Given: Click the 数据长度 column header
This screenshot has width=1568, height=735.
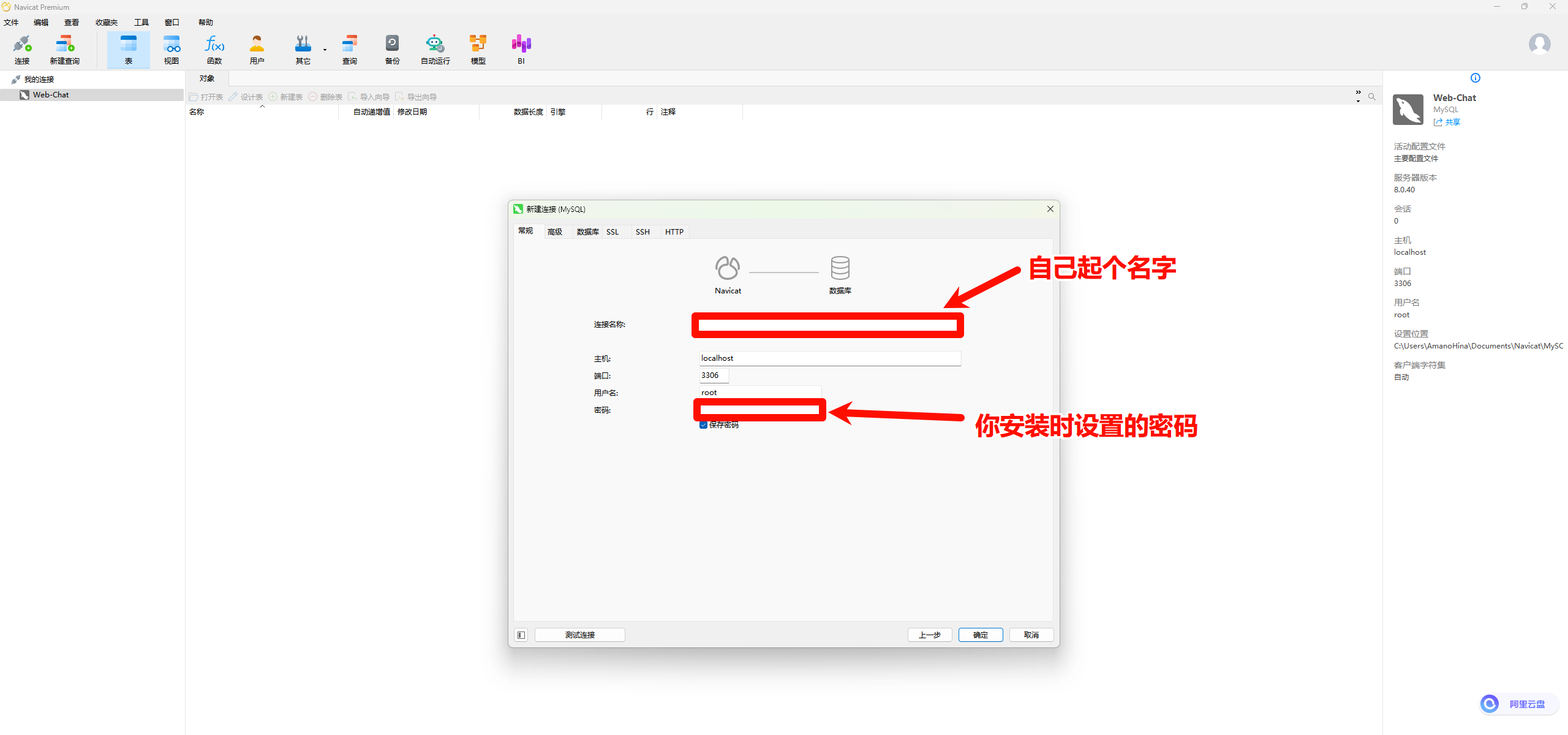Looking at the screenshot, I should pyautogui.click(x=513, y=112).
